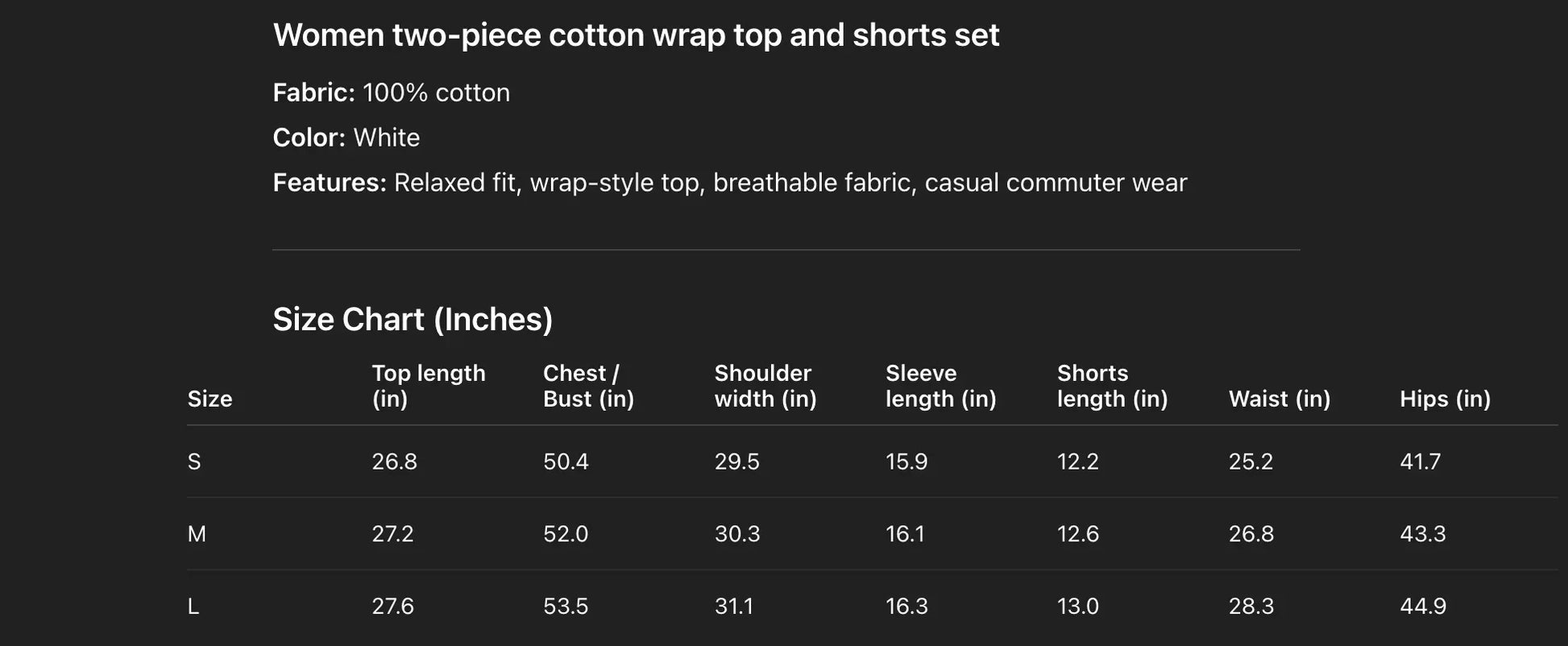Click the Size Chart (Inches) heading
Image resolution: width=1568 pixels, height=646 pixels.
point(413,320)
